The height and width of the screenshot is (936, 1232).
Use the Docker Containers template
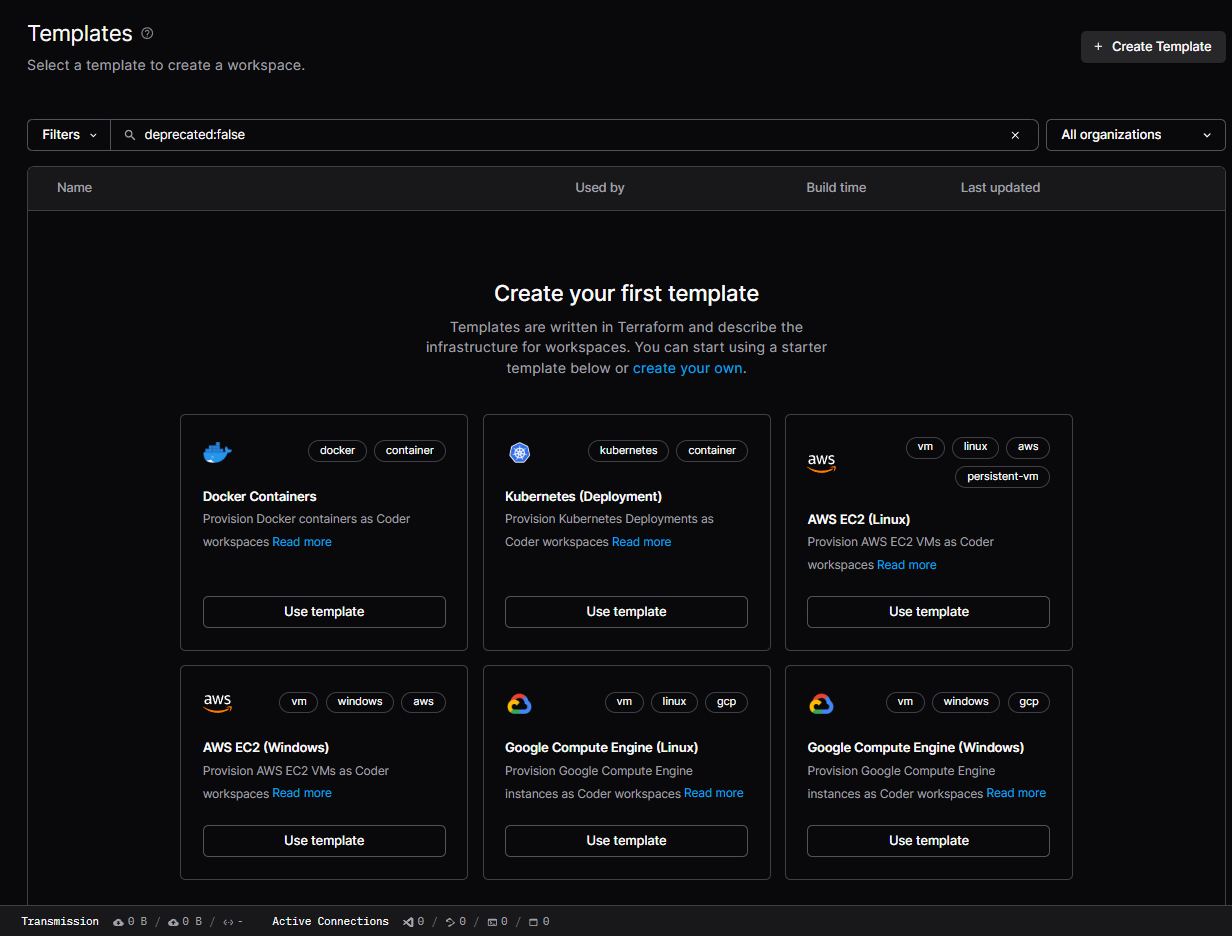(x=324, y=612)
